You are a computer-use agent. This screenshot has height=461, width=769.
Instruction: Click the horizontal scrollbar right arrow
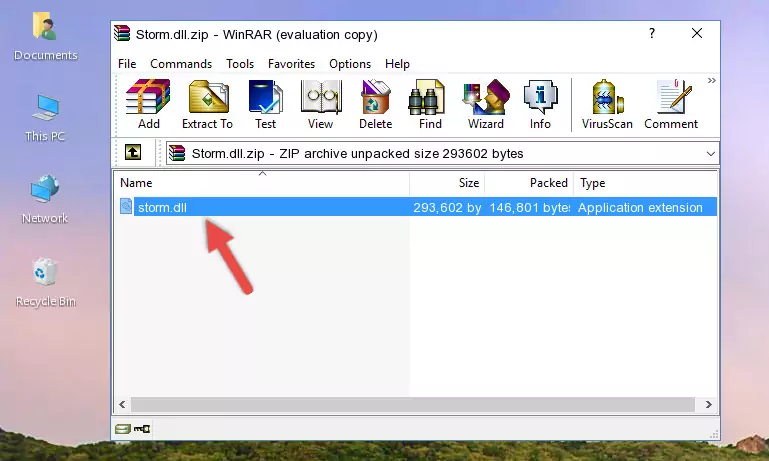[x=708, y=405]
